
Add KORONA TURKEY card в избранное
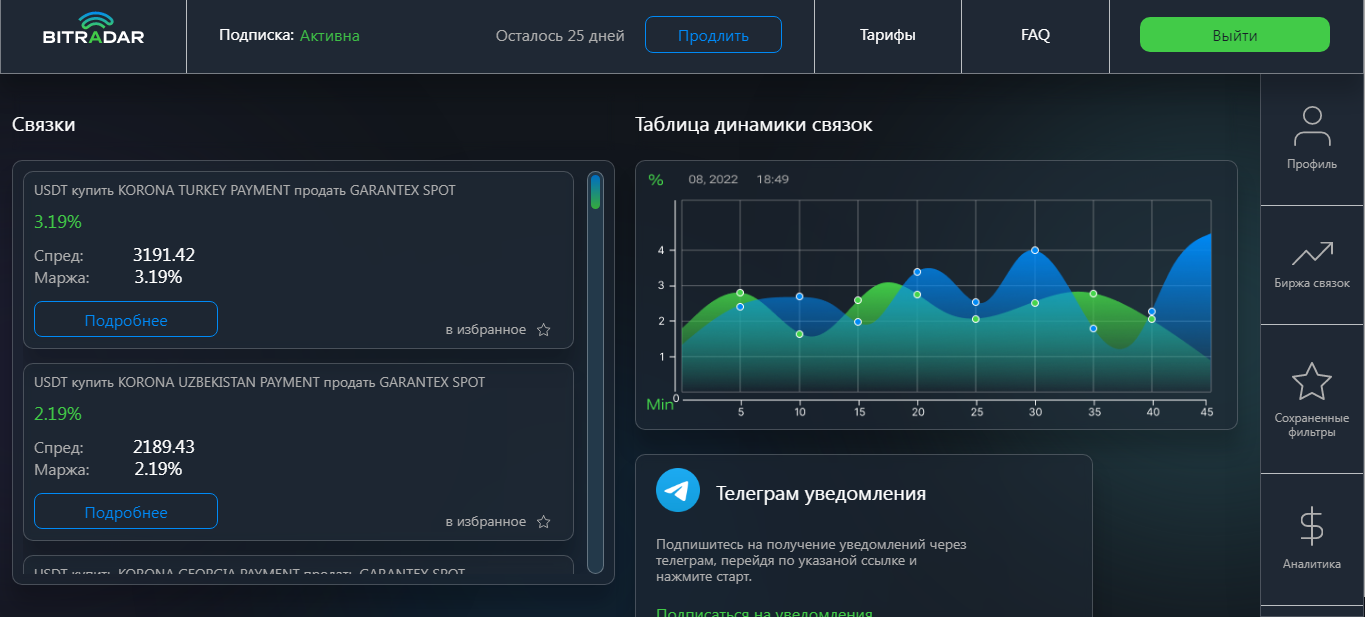[x=485, y=330]
